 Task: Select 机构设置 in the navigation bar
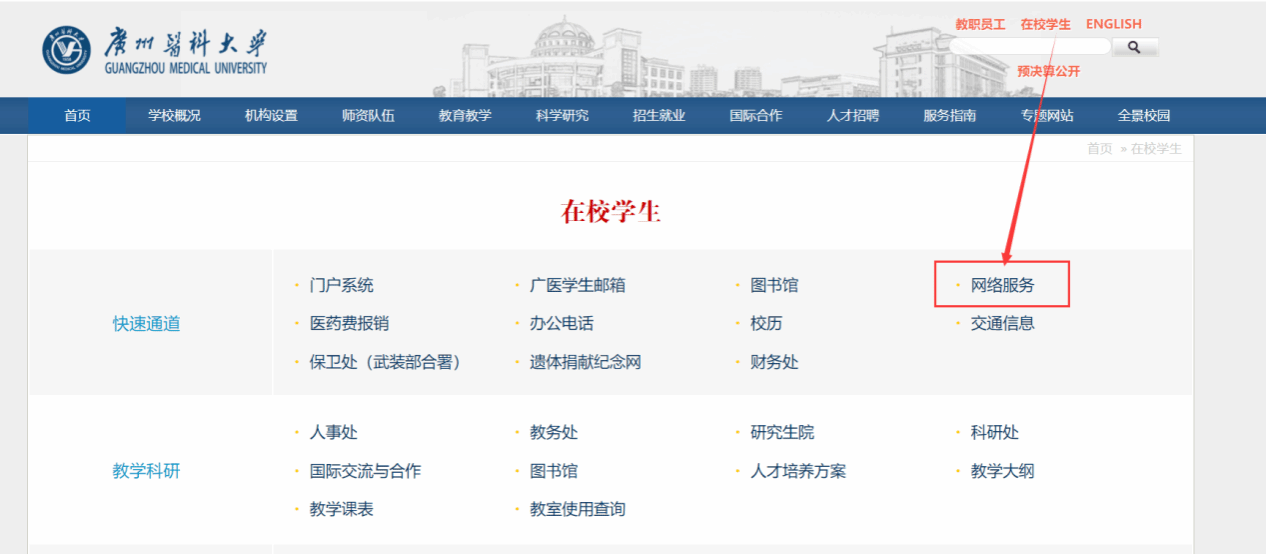(271, 115)
